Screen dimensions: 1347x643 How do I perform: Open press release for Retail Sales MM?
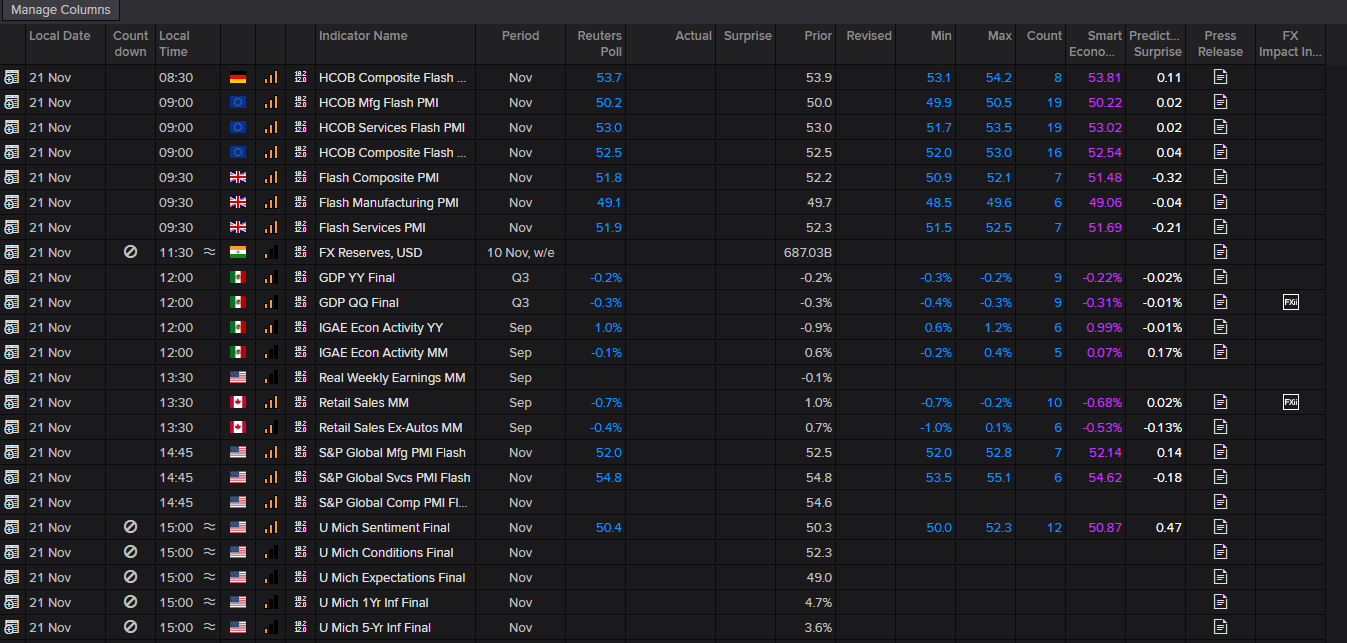click(1220, 402)
